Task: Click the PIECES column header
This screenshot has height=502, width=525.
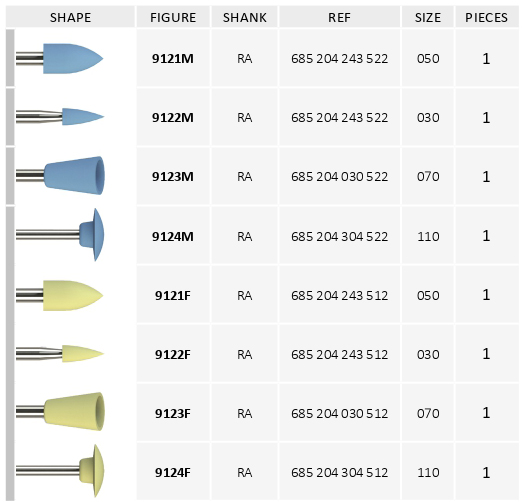Action: 486,17
